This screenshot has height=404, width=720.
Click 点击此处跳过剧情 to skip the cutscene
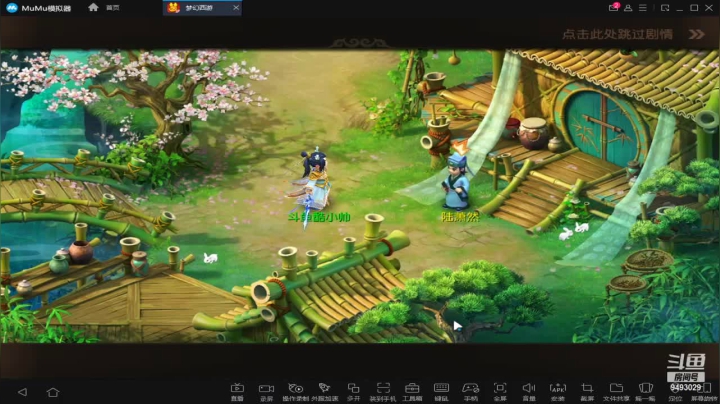point(617,34)
